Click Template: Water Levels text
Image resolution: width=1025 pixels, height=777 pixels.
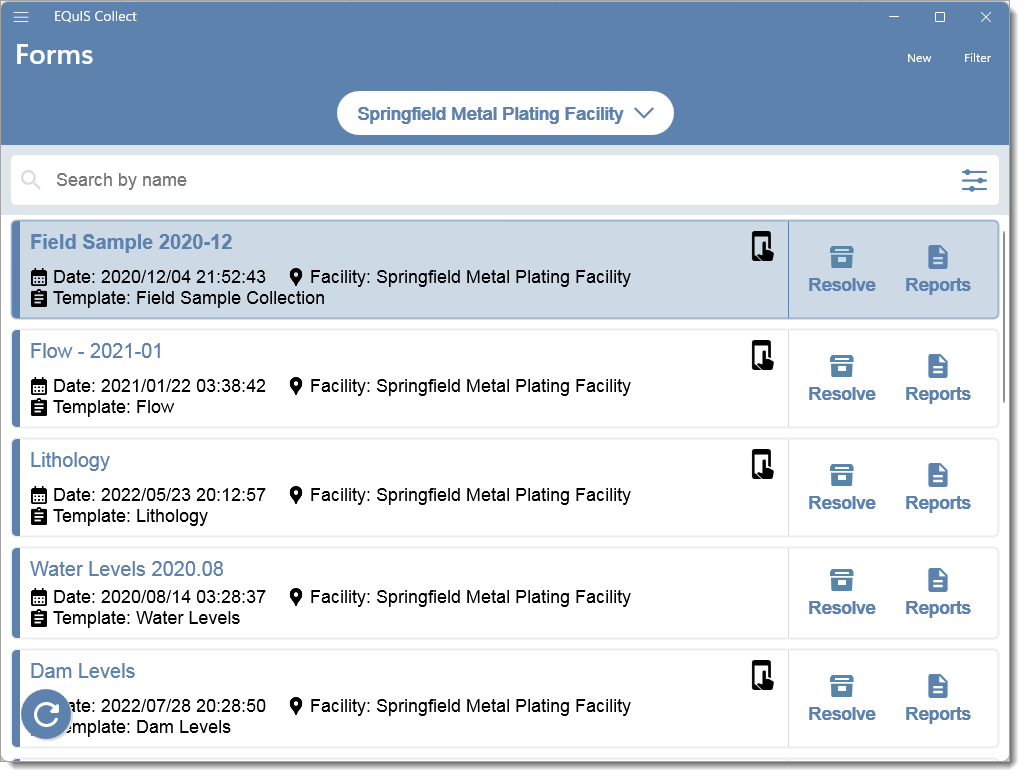[x=146, y=619]
